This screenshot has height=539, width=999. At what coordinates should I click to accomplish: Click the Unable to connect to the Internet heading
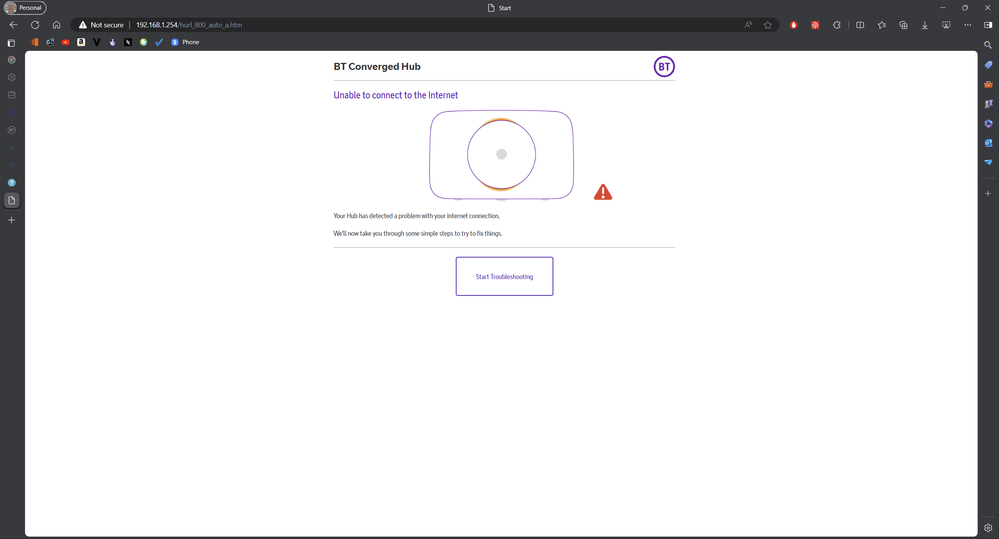[396, 95]
